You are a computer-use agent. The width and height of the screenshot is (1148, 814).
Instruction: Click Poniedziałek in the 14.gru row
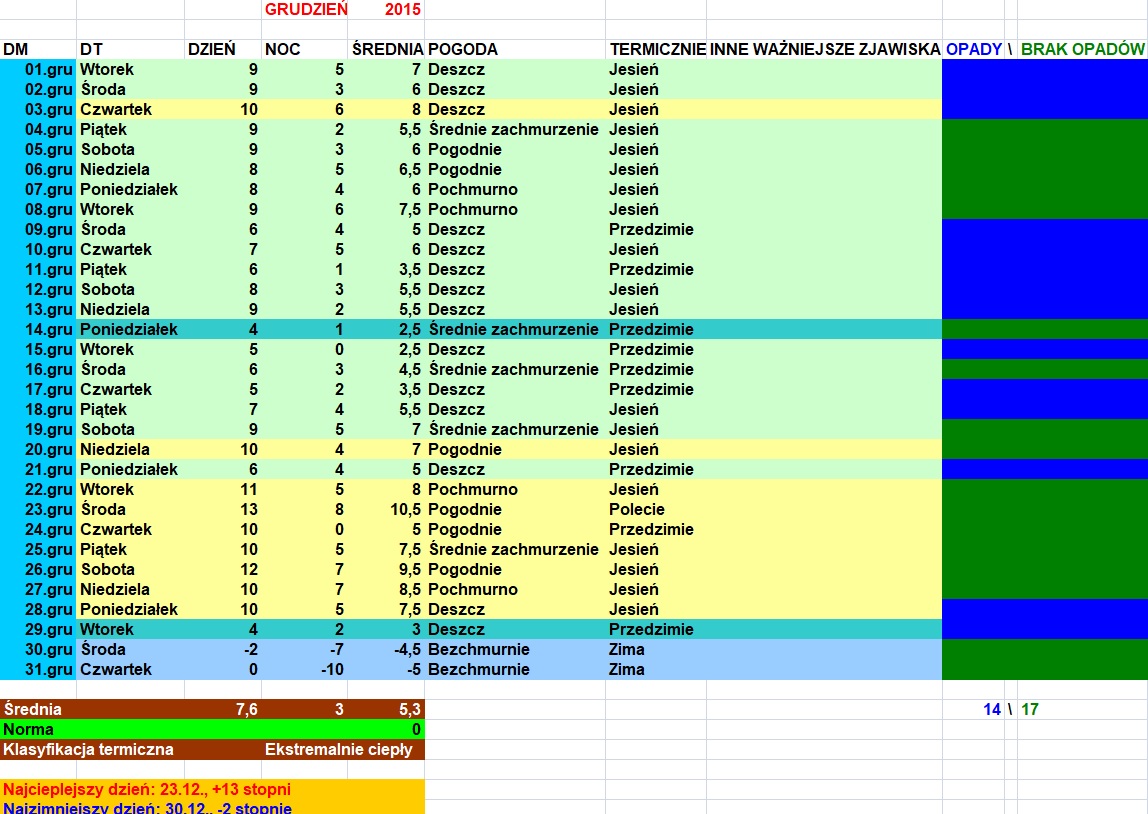coord(129,329)
